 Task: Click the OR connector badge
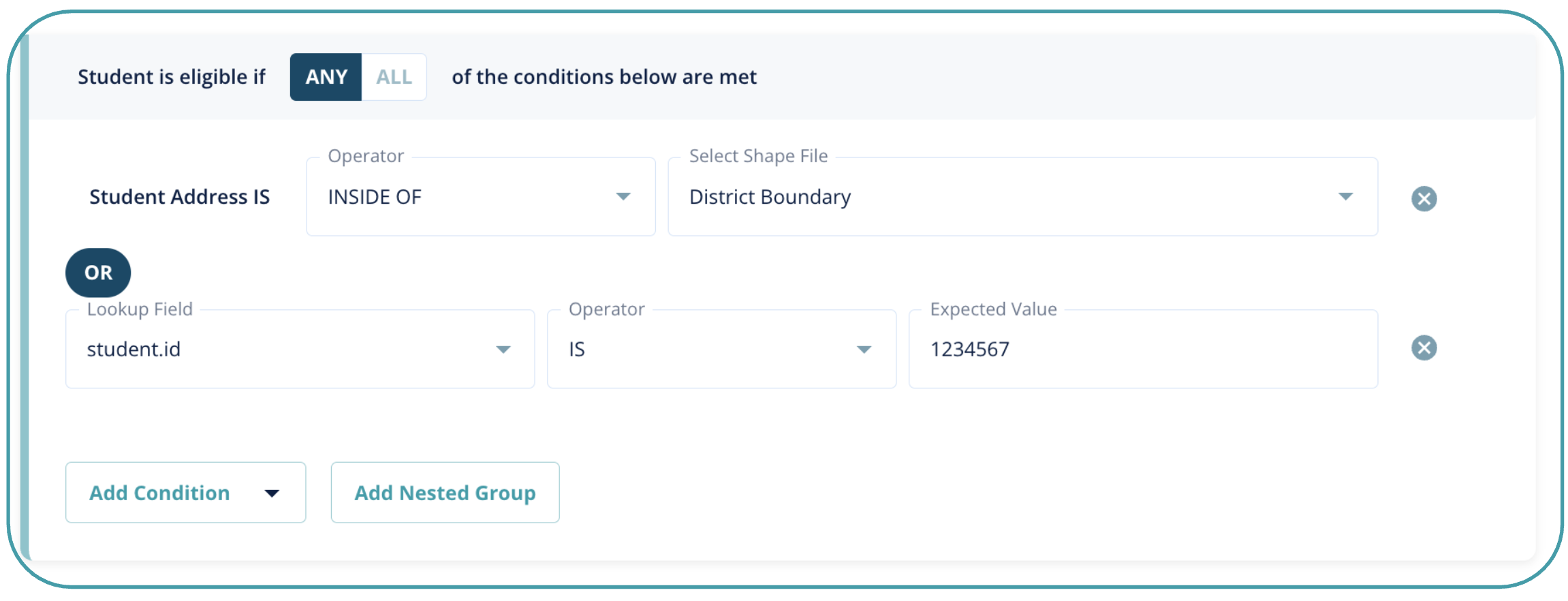(x=98, y=273)
